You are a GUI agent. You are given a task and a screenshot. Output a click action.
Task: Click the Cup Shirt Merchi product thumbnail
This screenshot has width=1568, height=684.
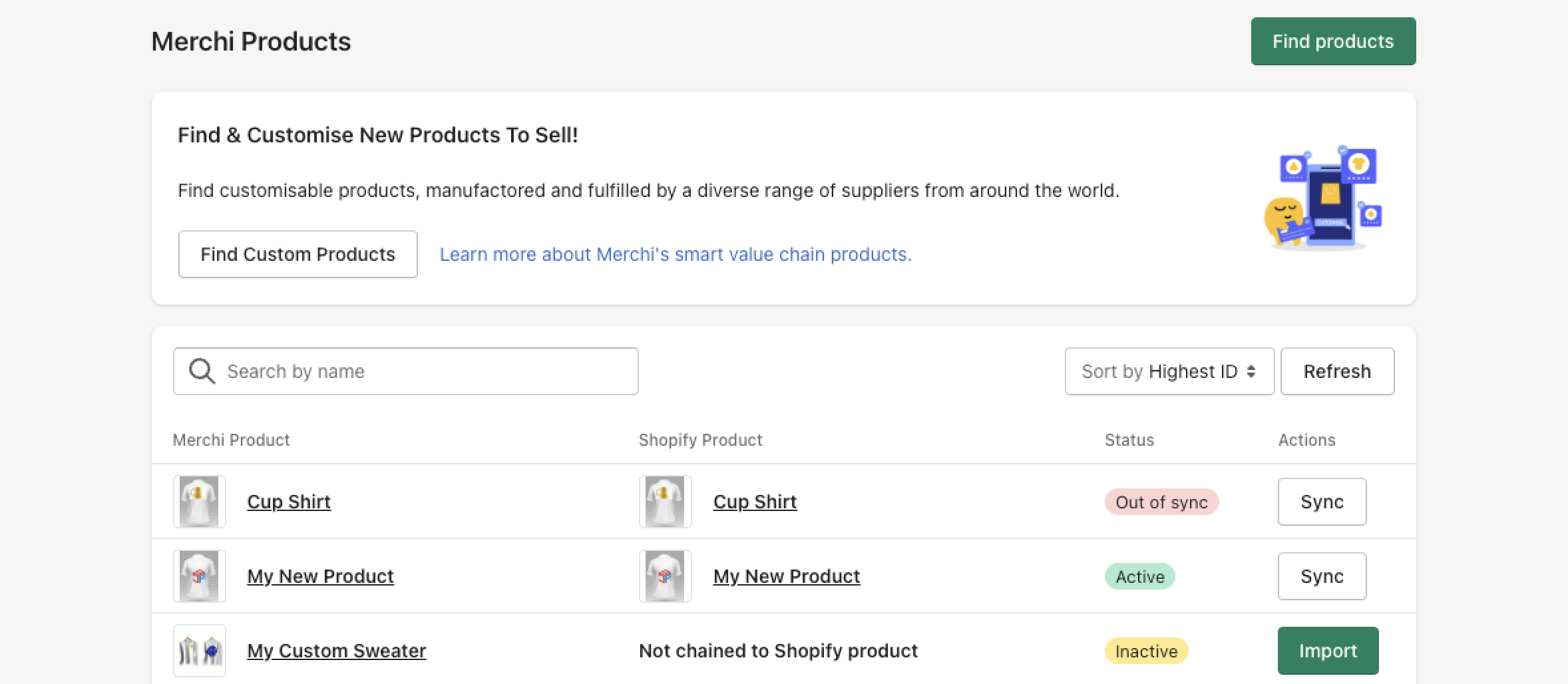pyautogui.click(x=199, y=501)
